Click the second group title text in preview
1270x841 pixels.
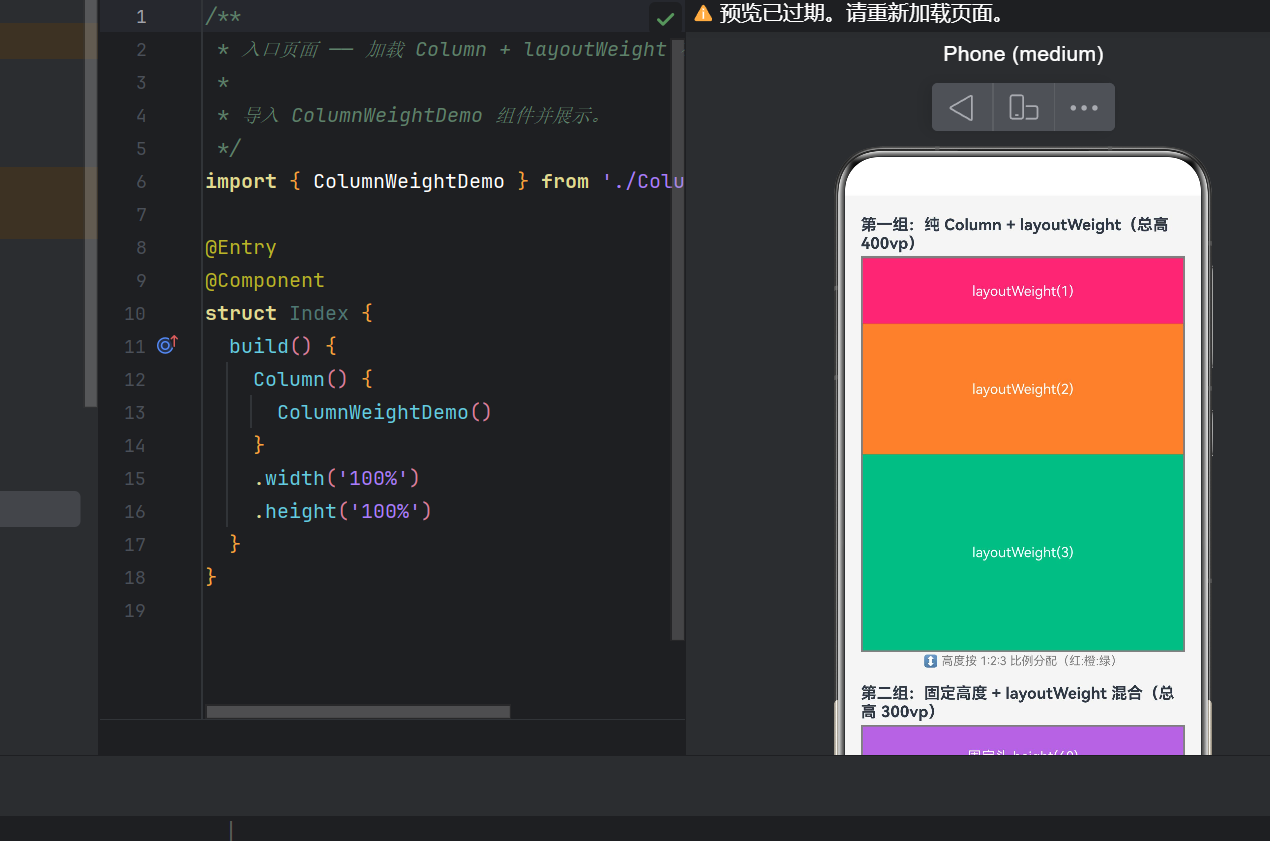(1017, 702)
